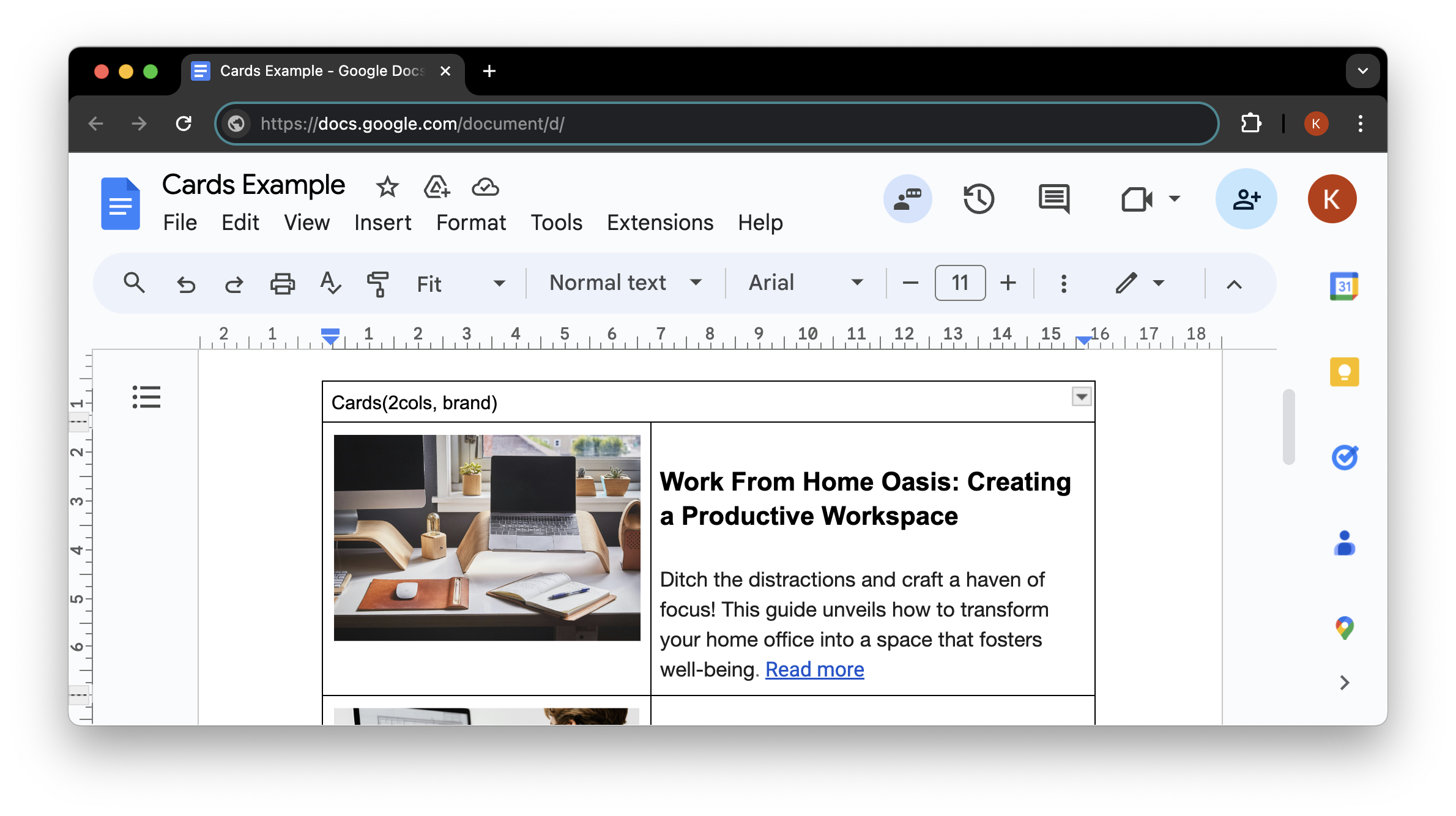The height and width of the screenshot is (816, 1456).
Task: Open version history clock icon
Action: point(979,199)
